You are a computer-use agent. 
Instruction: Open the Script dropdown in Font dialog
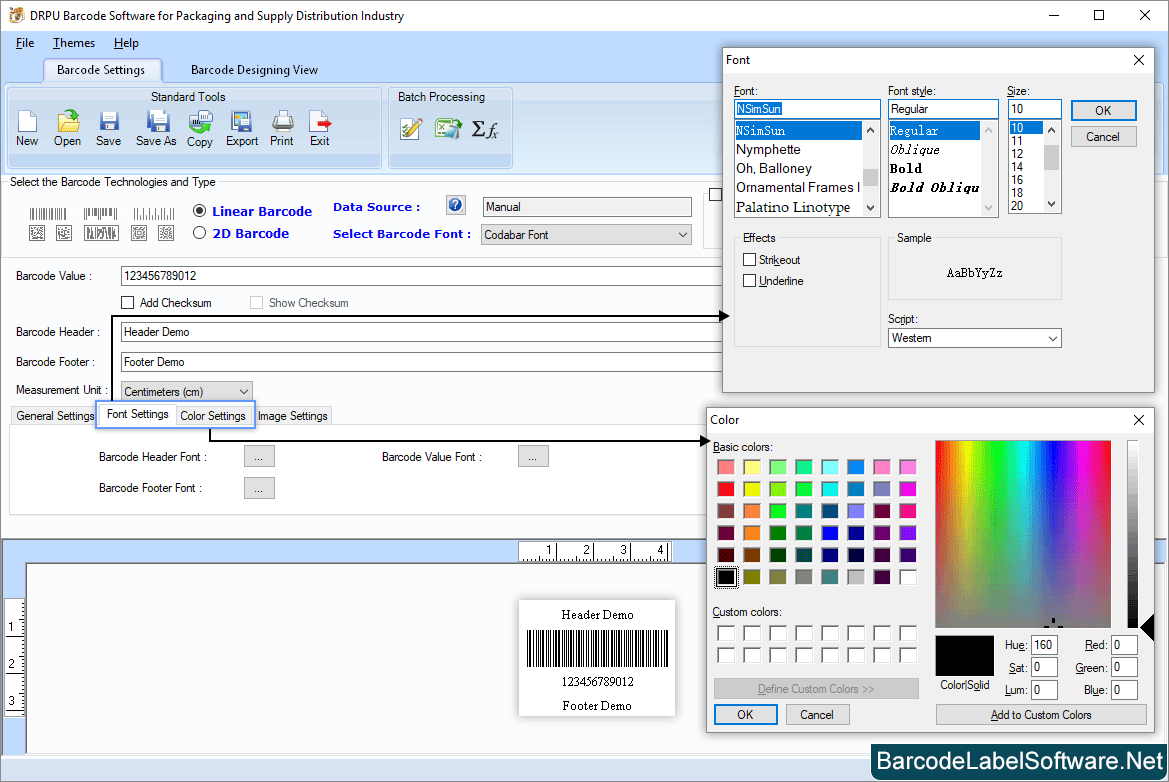click(1054, 338)
